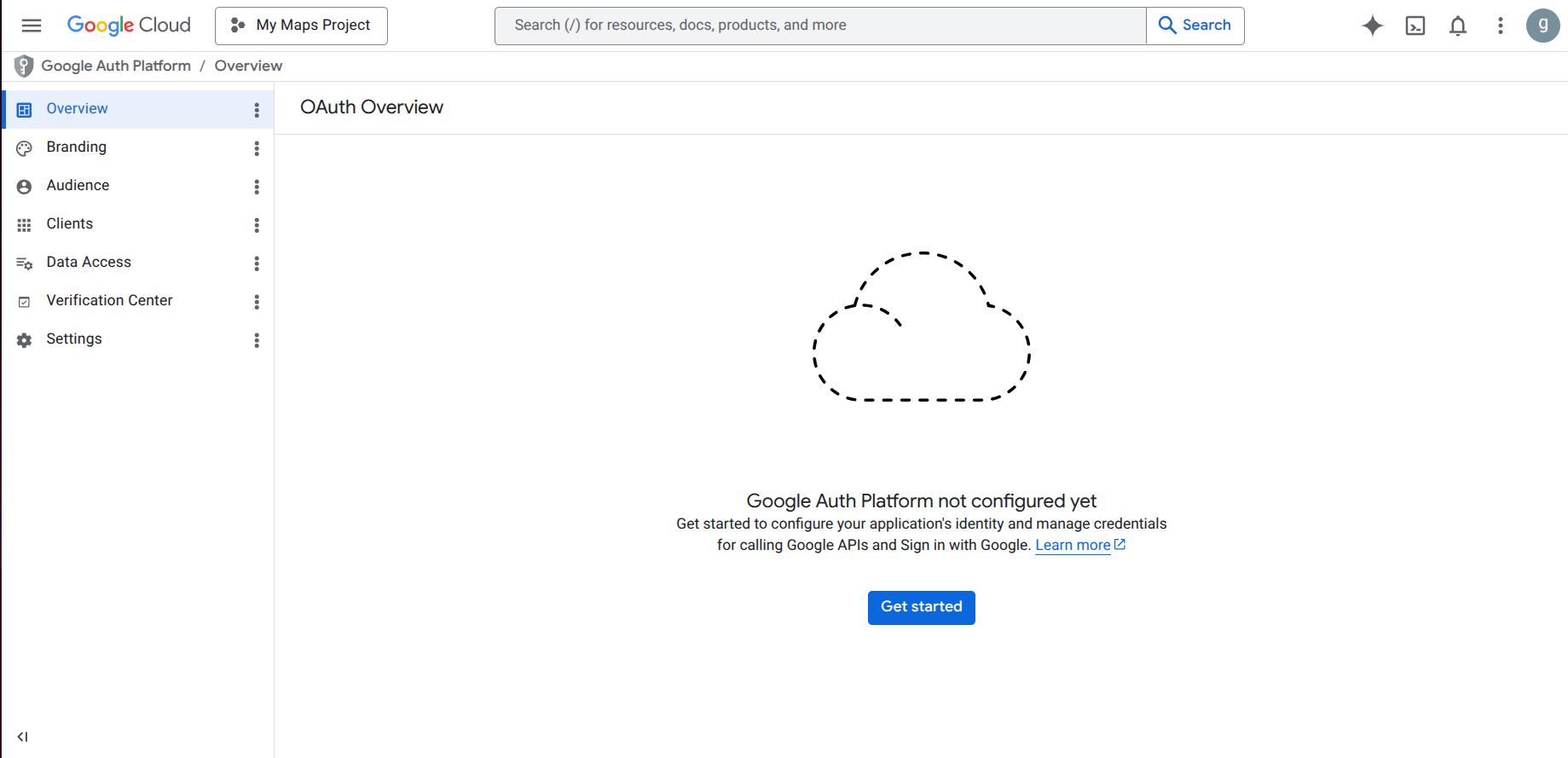Open the notifications bell

[x=1458, y=26]
